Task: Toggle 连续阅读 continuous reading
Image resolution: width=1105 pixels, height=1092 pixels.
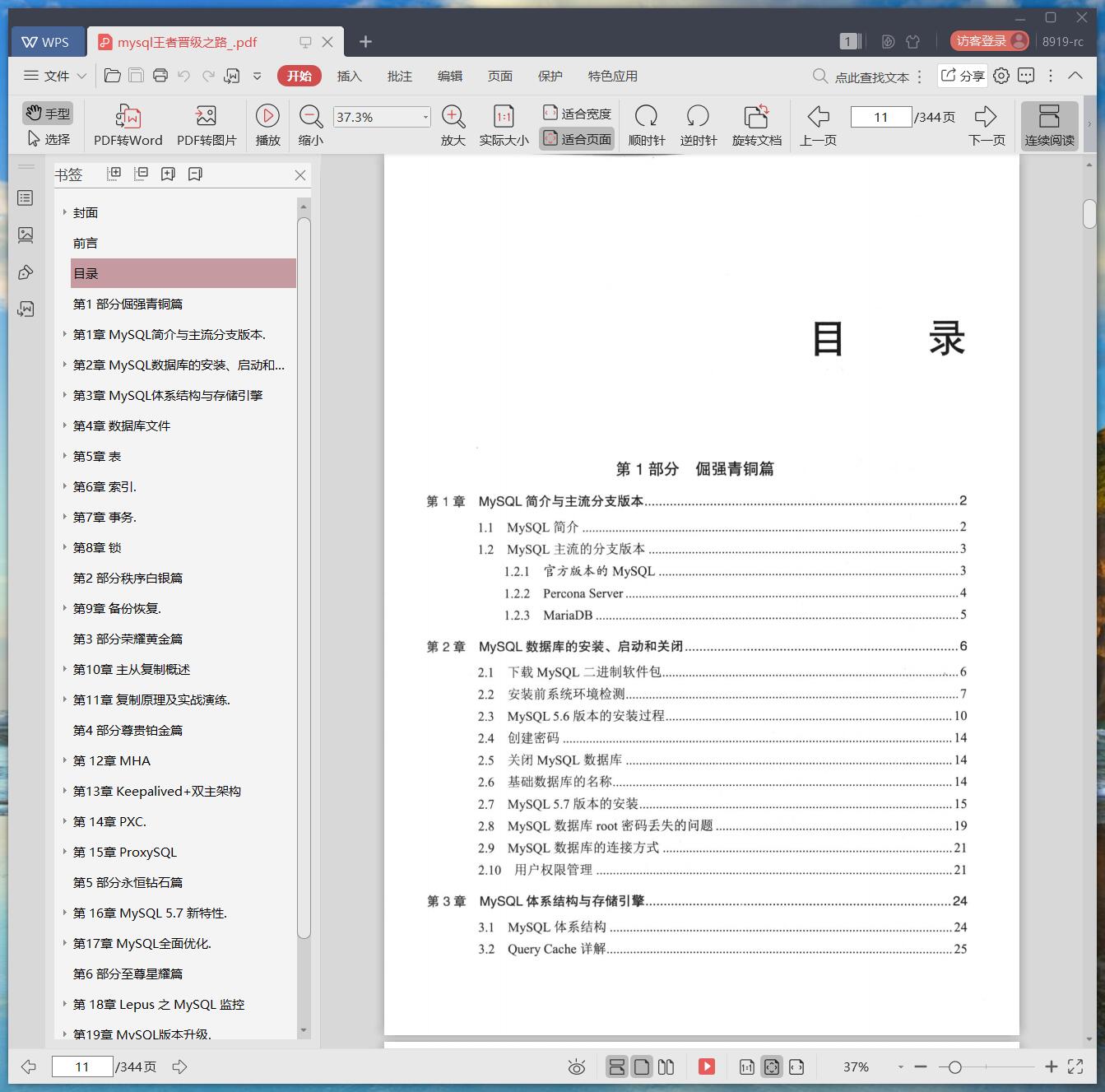Action: [x=1049, y=125]
